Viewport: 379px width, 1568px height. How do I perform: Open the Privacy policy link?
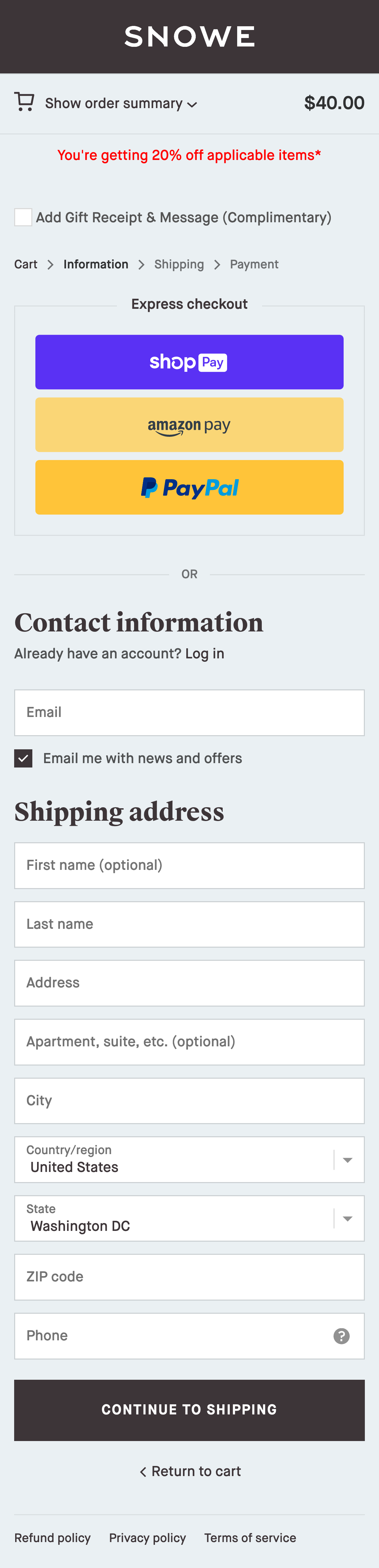coord(148,1538)
